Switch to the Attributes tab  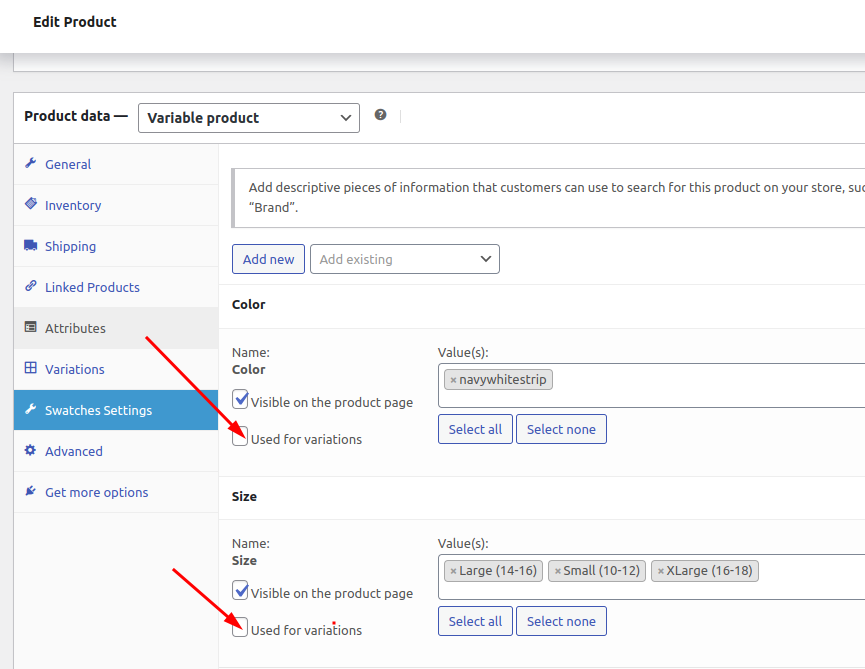click(x=116, y=328)
